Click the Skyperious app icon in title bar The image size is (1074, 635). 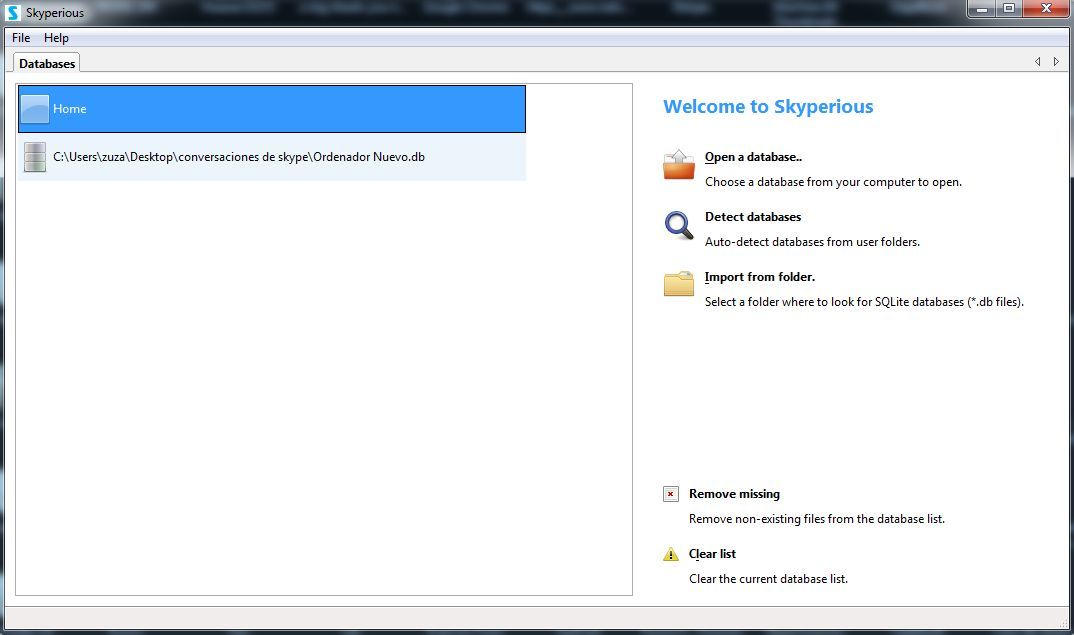(13, 12)
